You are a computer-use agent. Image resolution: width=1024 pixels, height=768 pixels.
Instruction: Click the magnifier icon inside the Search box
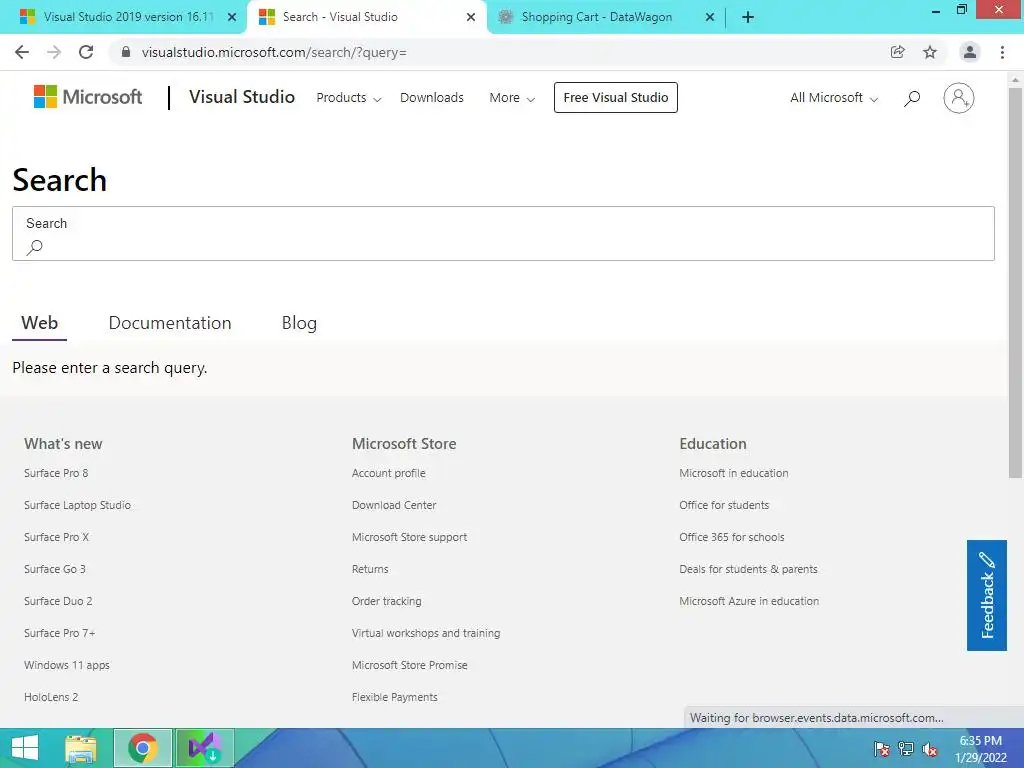point(35,248)
